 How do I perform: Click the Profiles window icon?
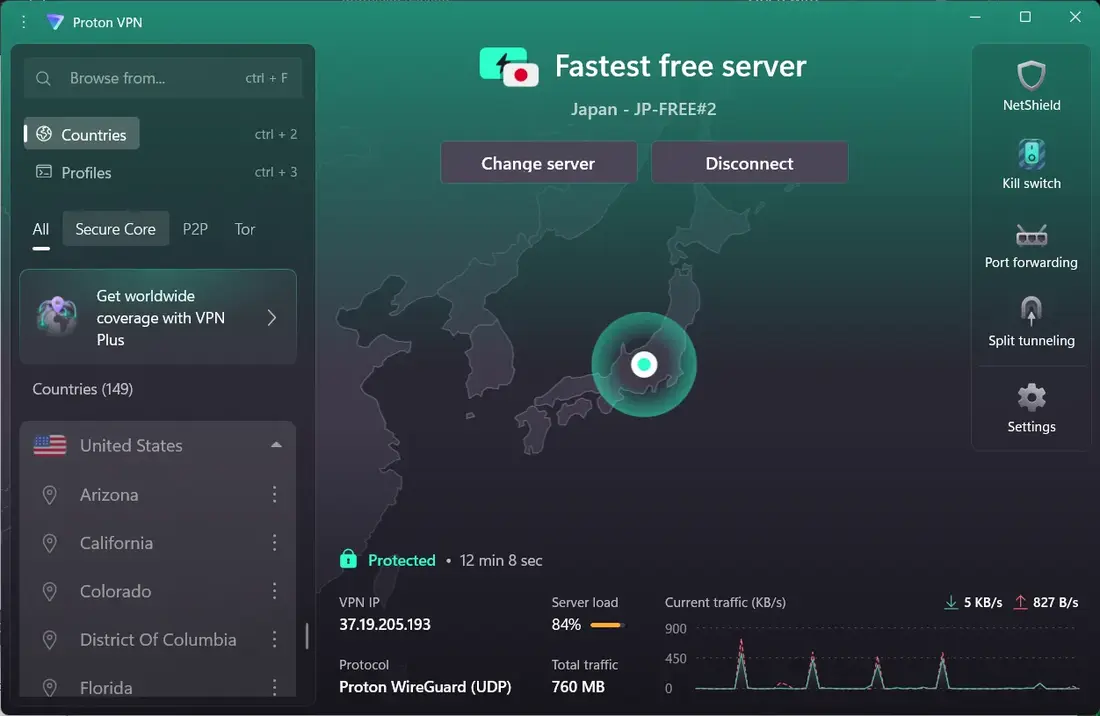pos(44,172)
